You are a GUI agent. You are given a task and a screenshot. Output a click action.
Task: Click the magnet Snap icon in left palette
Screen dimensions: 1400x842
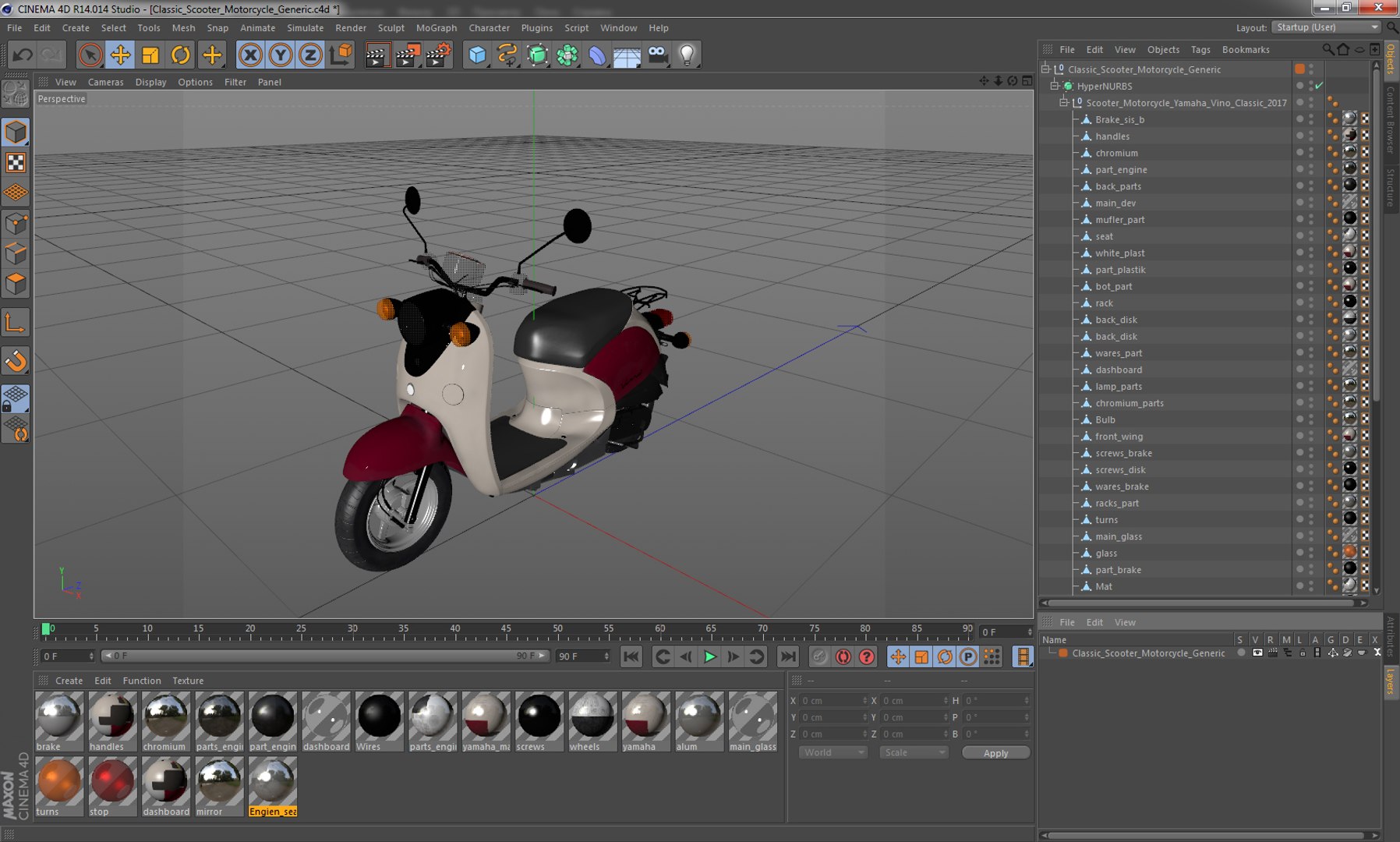click(x=16, y=360)
